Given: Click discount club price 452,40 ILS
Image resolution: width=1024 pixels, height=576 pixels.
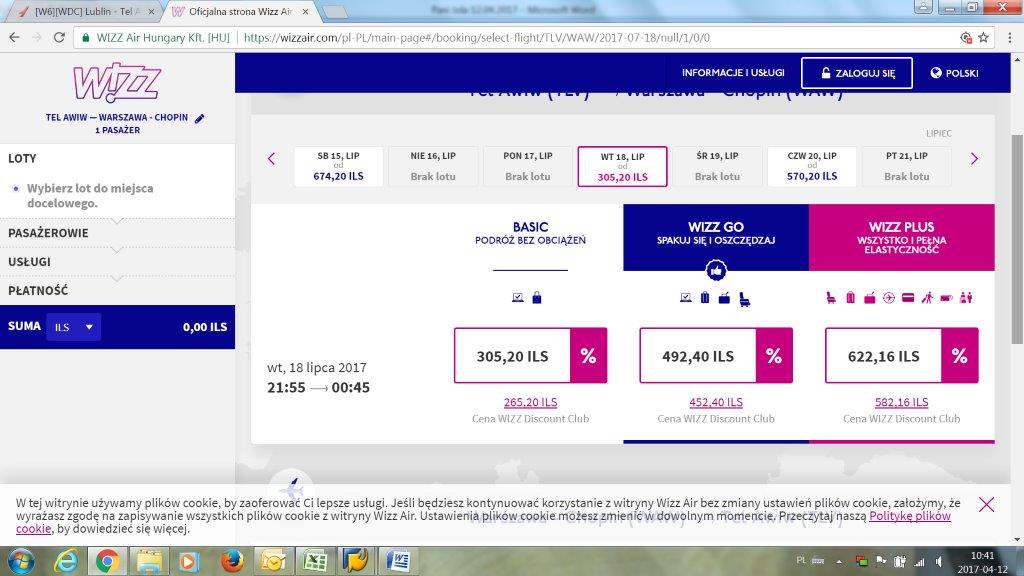Looking at the screenshot, I should [x=716, y=402].
